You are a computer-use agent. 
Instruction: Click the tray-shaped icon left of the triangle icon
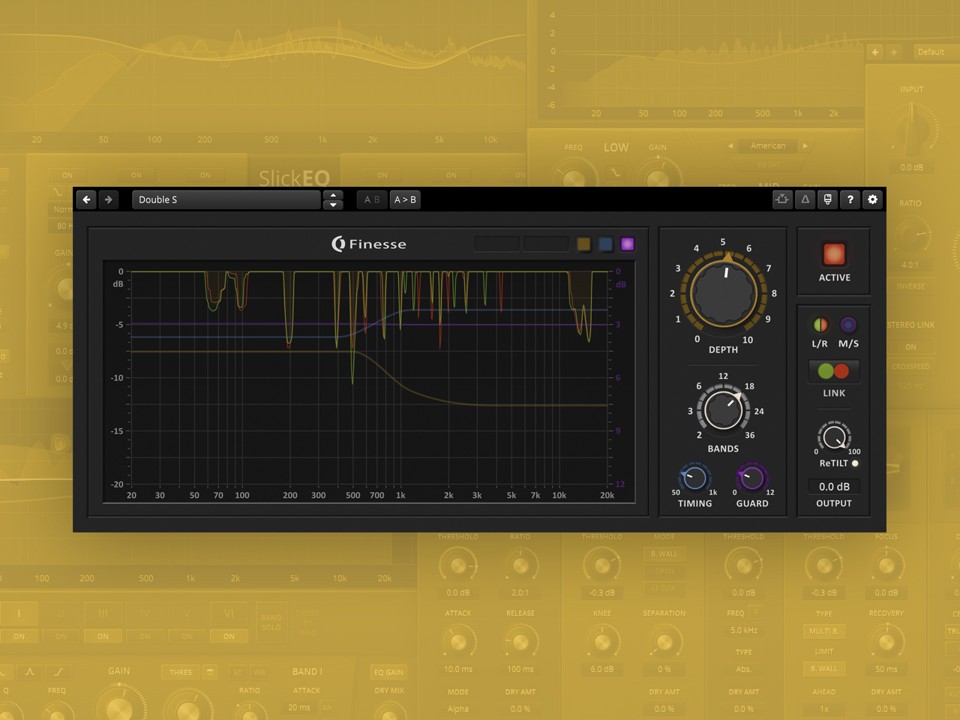(x=782, y=200)
